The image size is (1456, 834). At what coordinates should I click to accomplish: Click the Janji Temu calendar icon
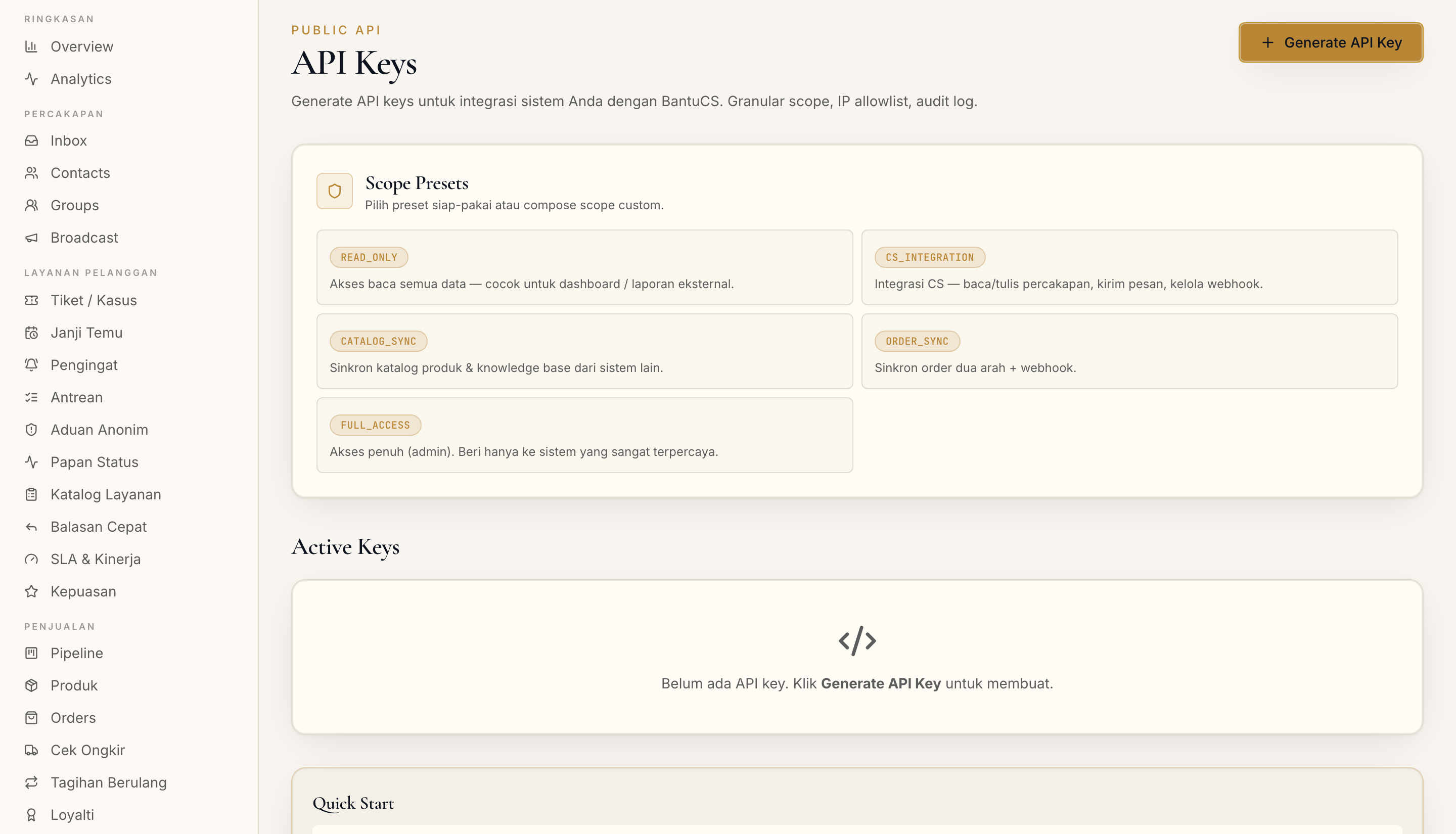tap(31, 333)
